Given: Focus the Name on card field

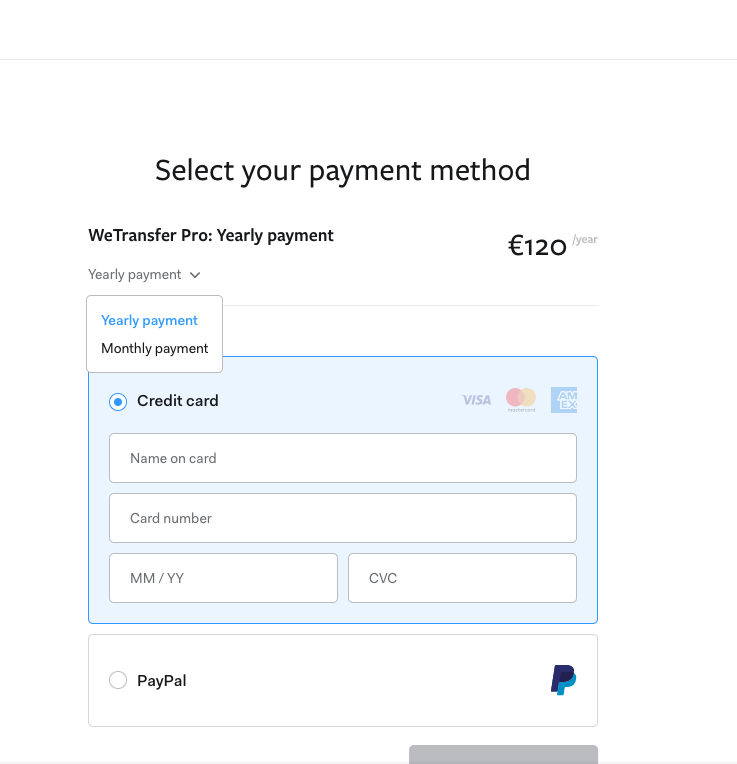Looking at the screenshot, I should tap(343, 458).
